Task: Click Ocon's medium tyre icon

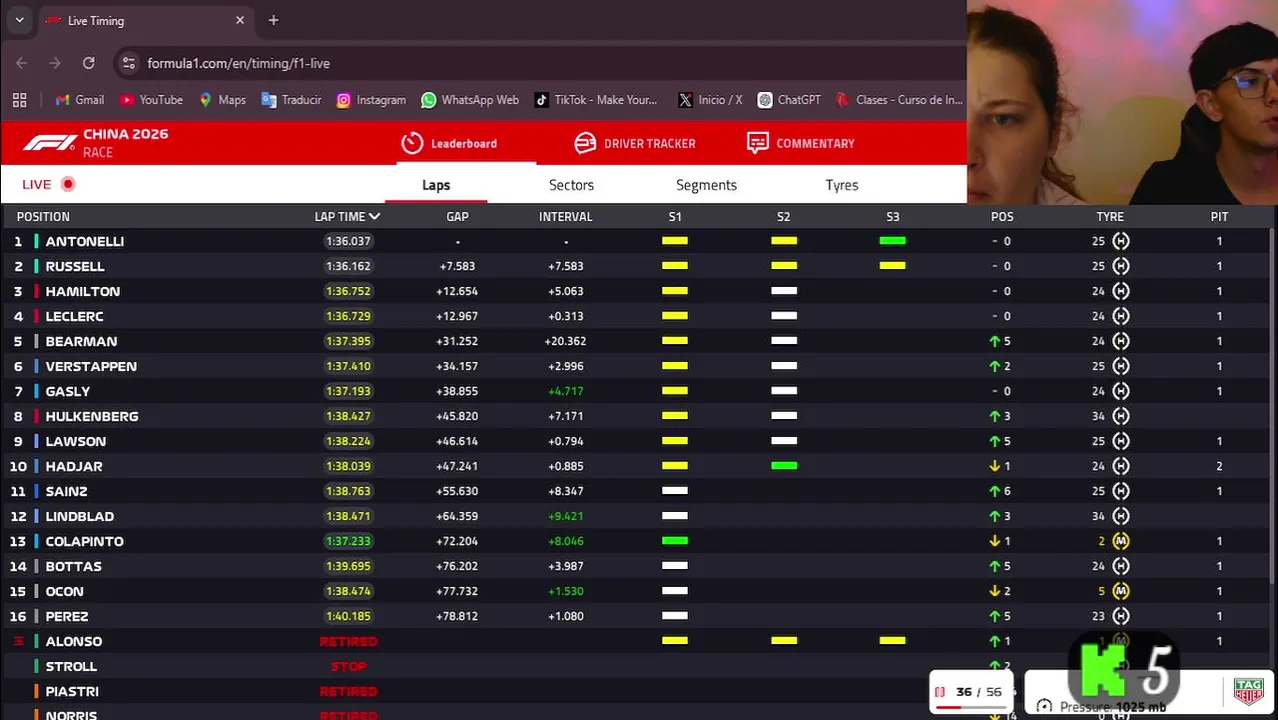Action: pyautogui.click(x=1121, y=591)
